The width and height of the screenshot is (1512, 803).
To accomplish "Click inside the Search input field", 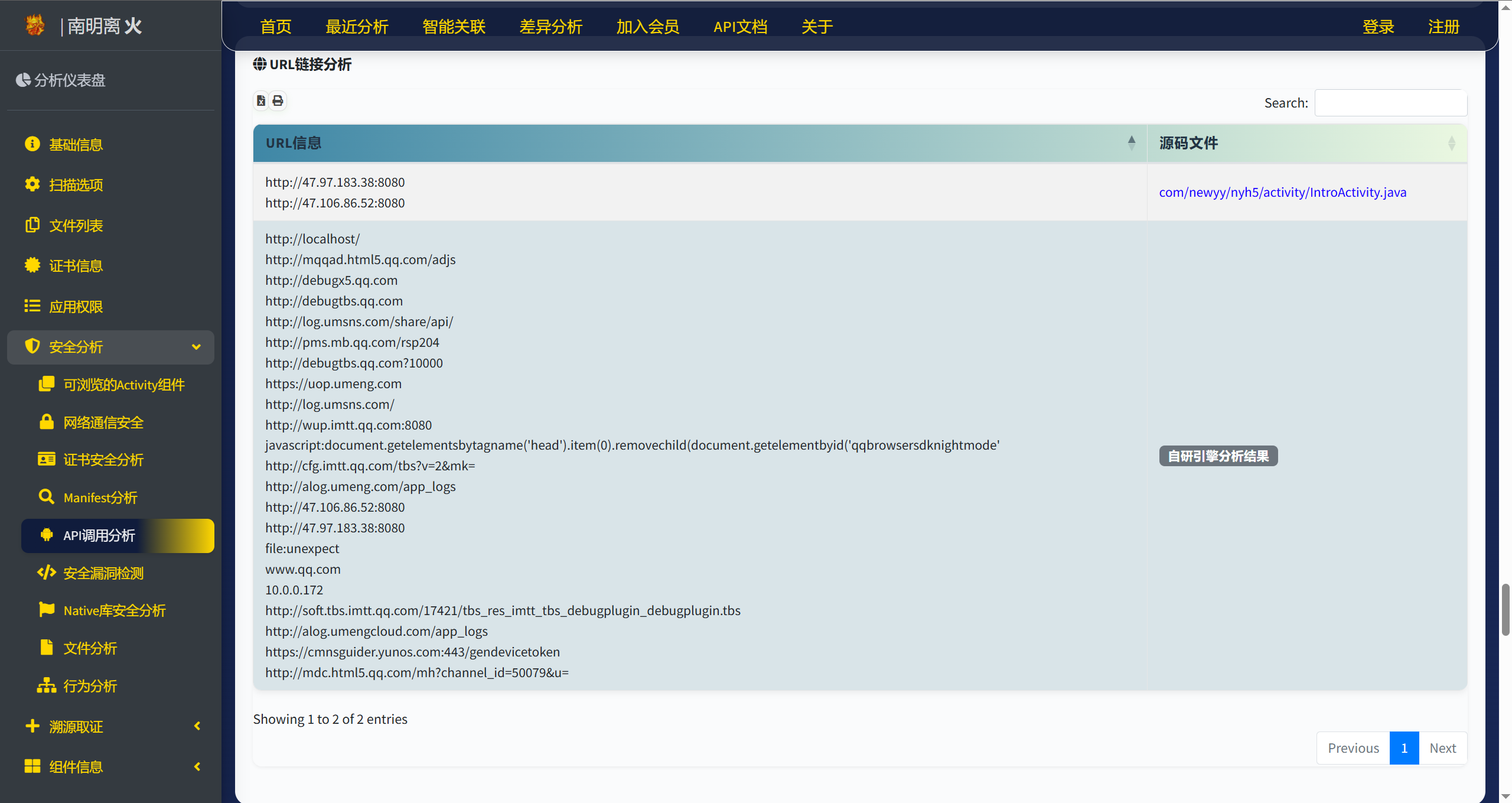I will pos(1391,103).
